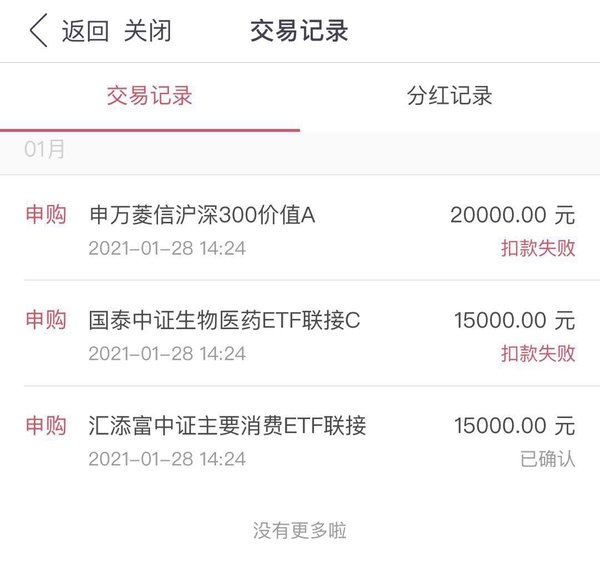Tap 15000.00 元 amount of 汇添富 record
This screenshot has height=571, width=600.
515,425
